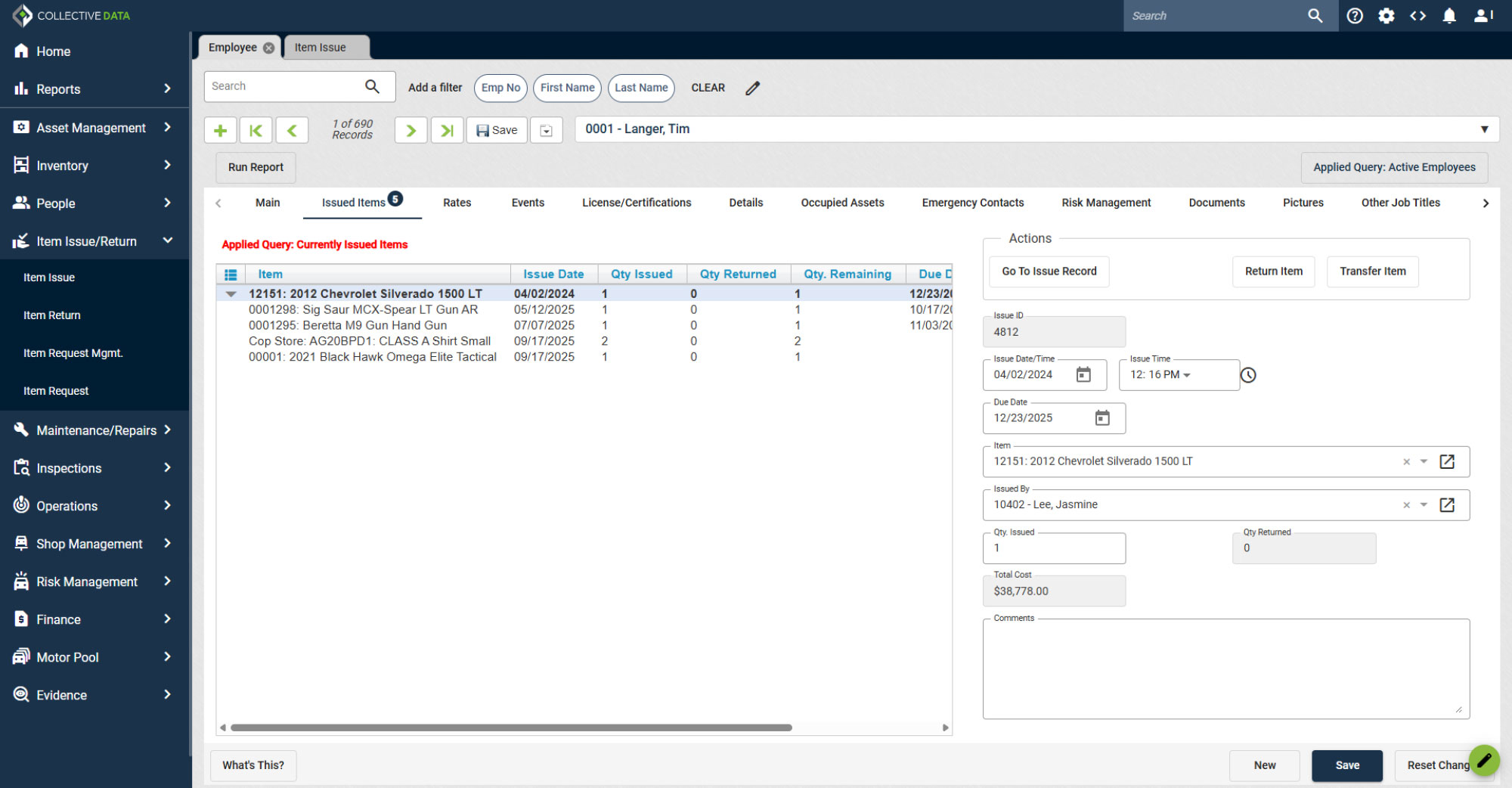Viewport: 1512px width, 788px height.
Task: Toggle the First Name filter chip
Action: coord(567,88)
